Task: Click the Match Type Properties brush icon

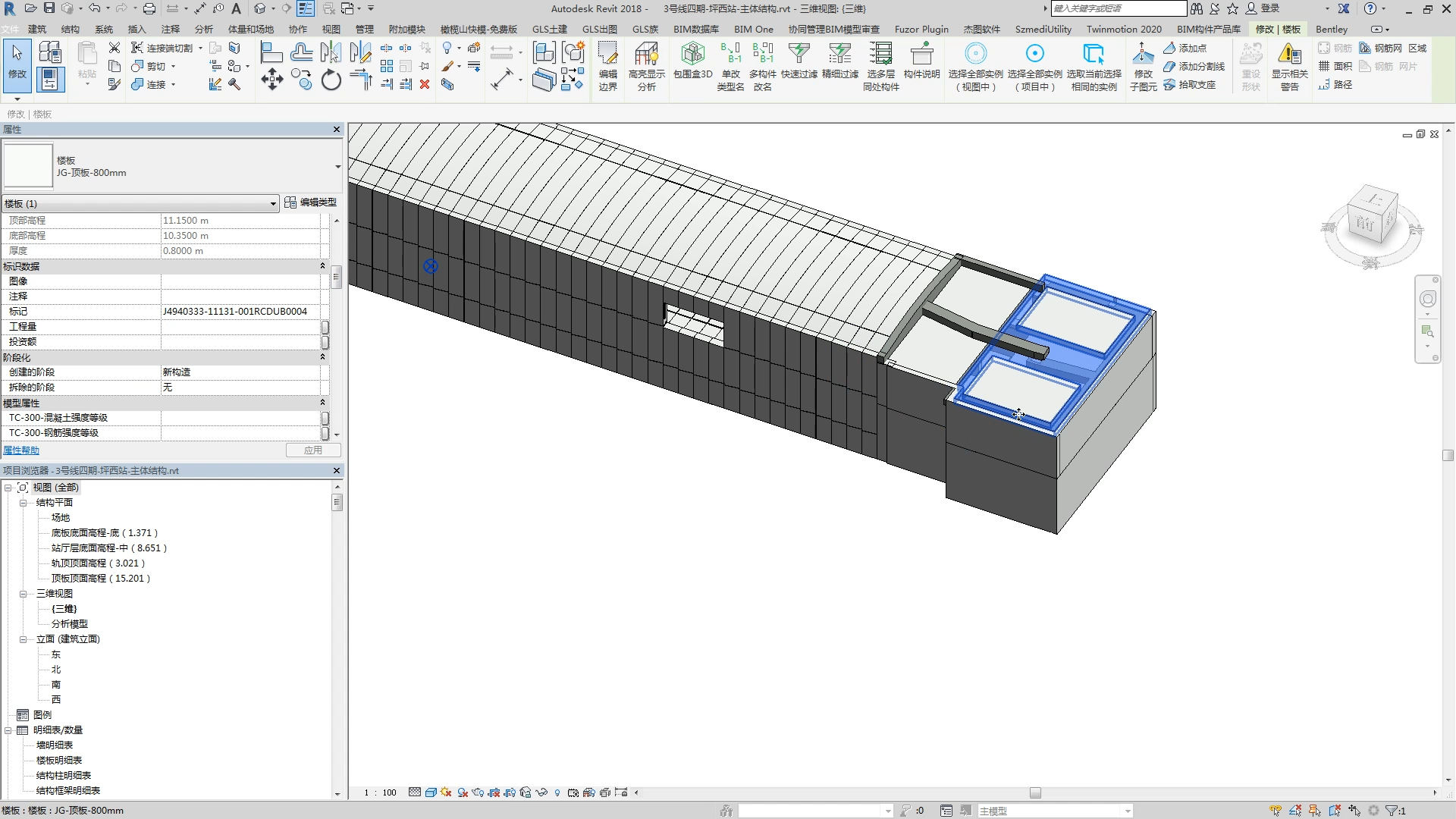Action: point(115,84)
